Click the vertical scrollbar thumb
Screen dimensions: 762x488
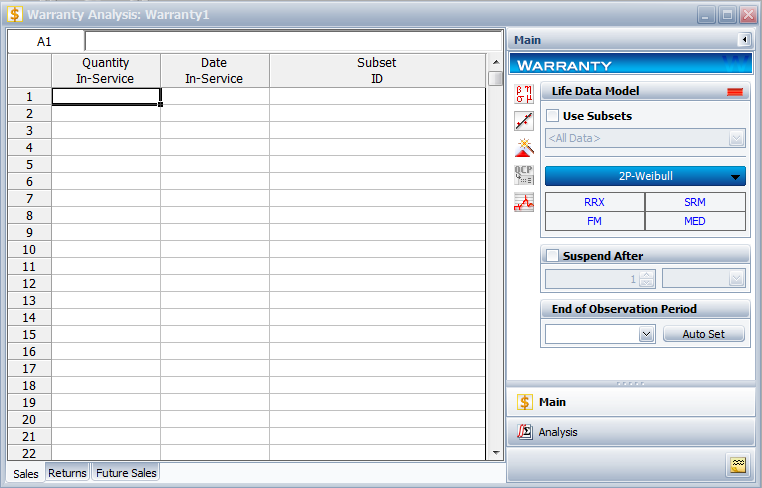coord(495,78)
